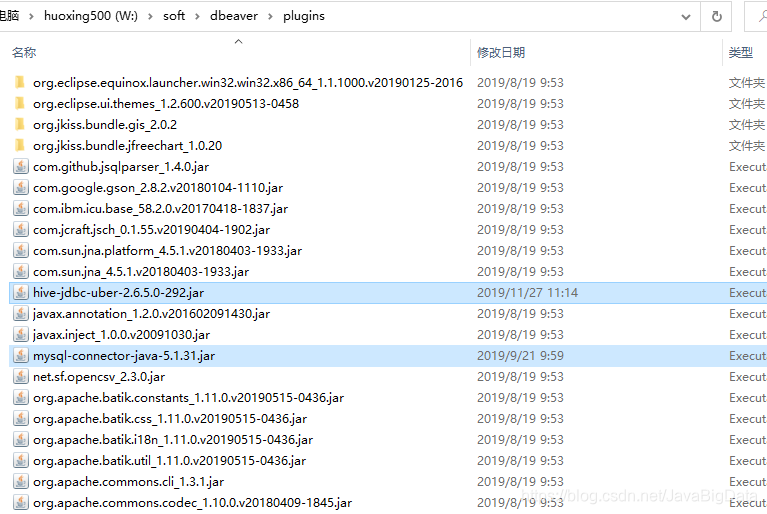This screenshot has height=514, width=767.
Task: Click jar icon of commons.codec jar
Action: click(x=21, y=503)
